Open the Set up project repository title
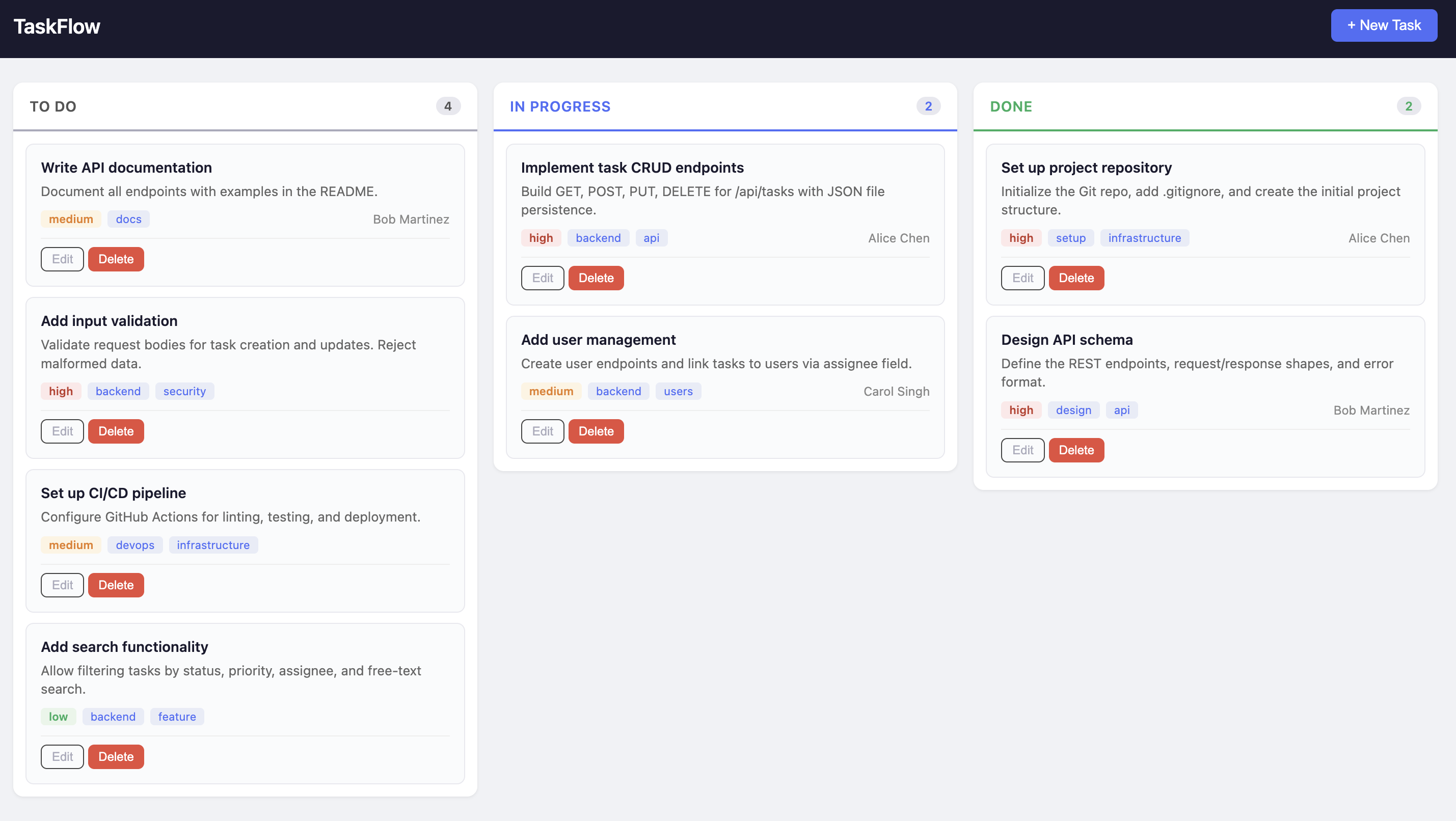 [x=1086, y=168]
